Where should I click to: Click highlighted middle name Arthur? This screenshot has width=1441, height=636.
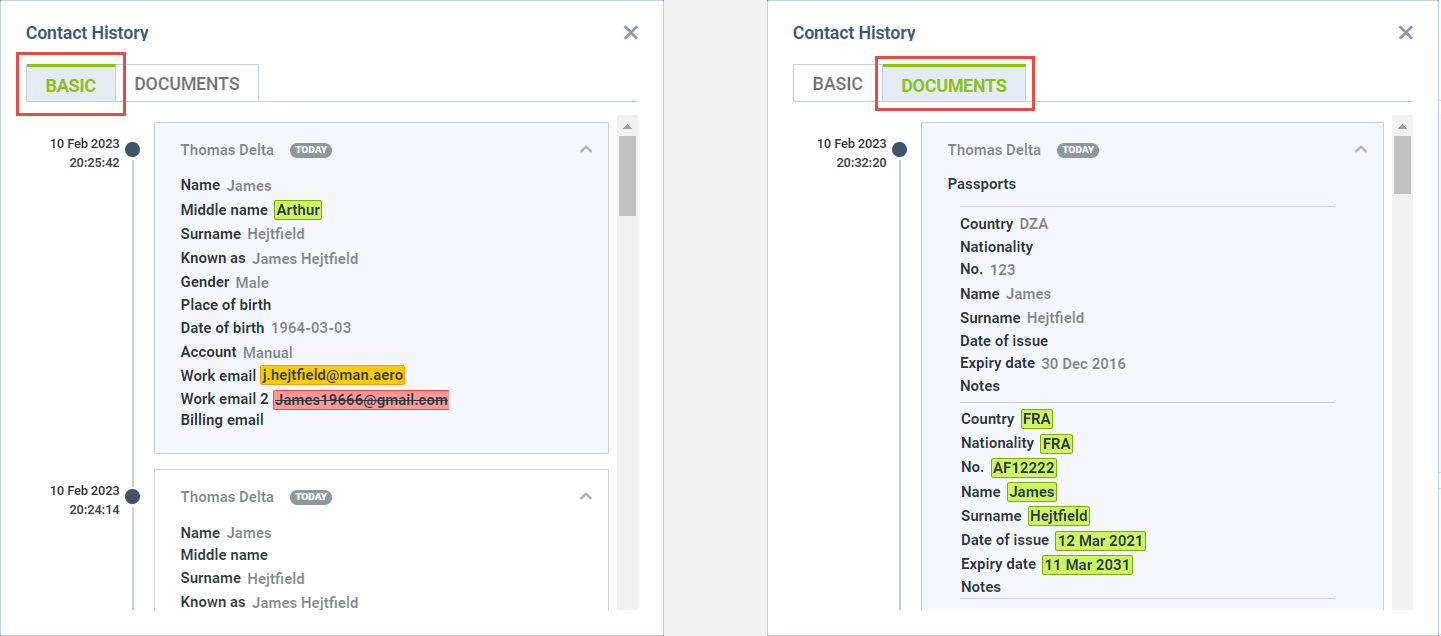tap(298, 210)
